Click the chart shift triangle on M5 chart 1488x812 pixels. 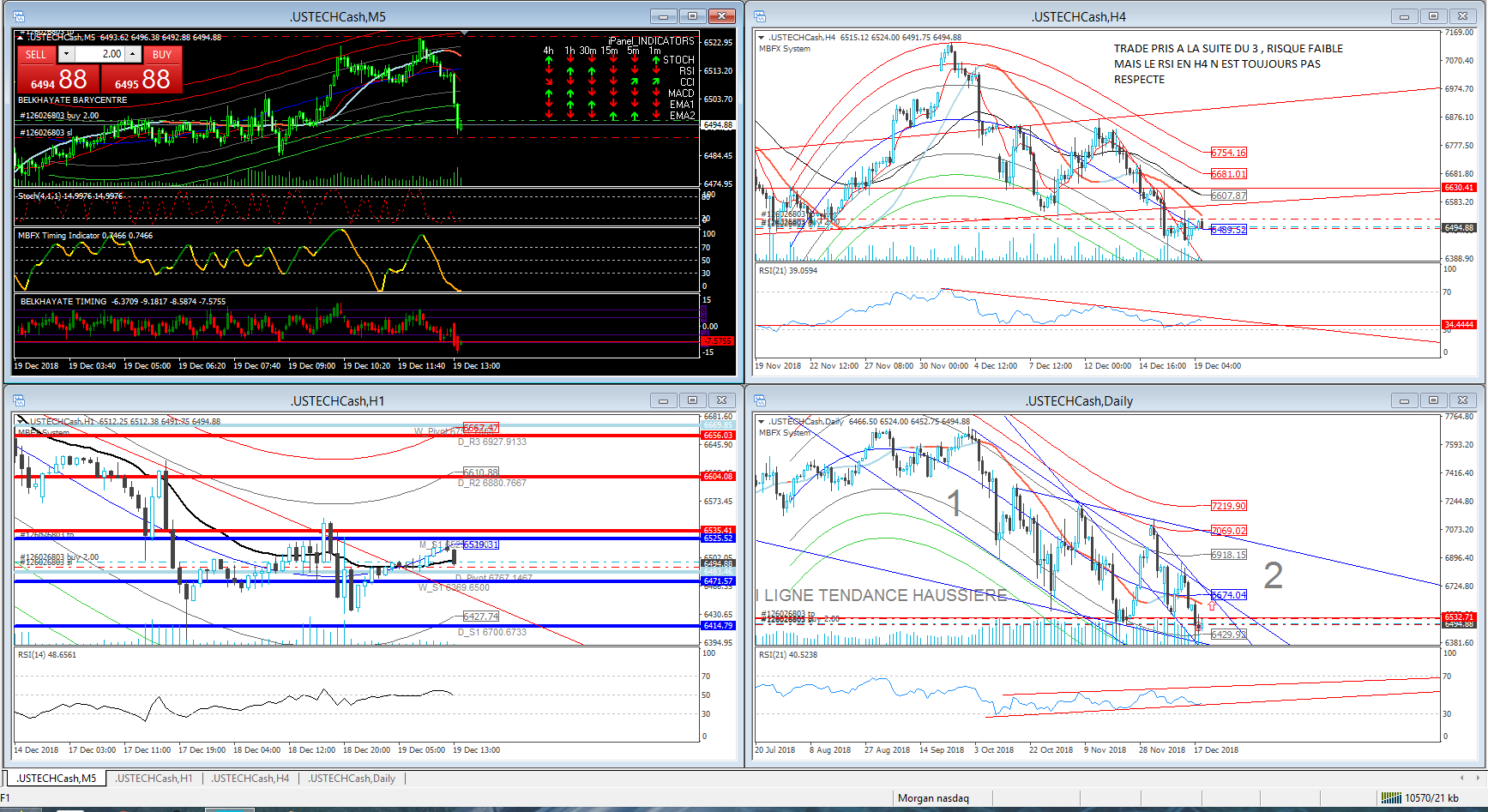[463, 33]
